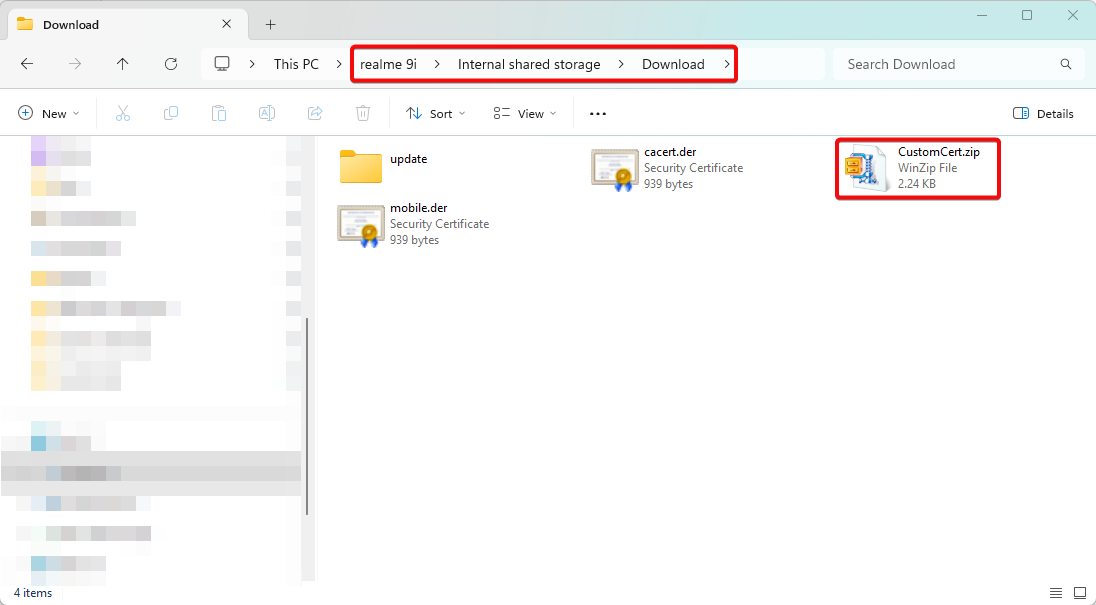Click the Delete trash icon
Viewport: 1096px width, 605px height.
tap(363, 114)
